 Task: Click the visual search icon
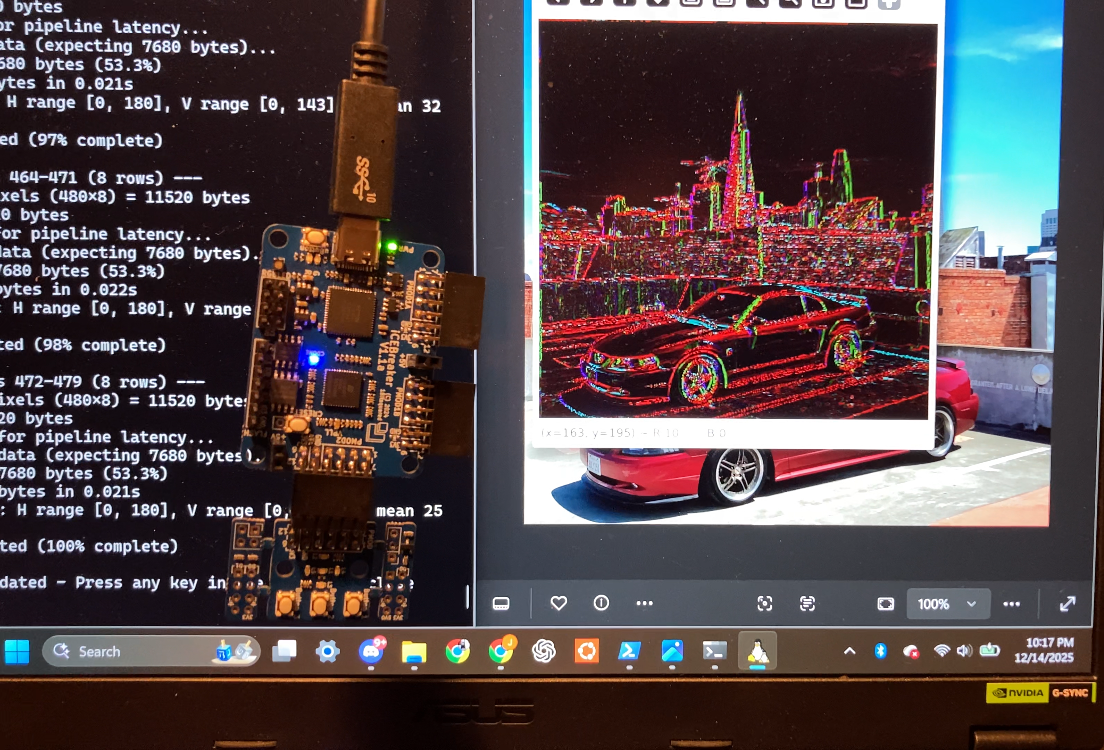pyautogui.click(x=766, y=603)
